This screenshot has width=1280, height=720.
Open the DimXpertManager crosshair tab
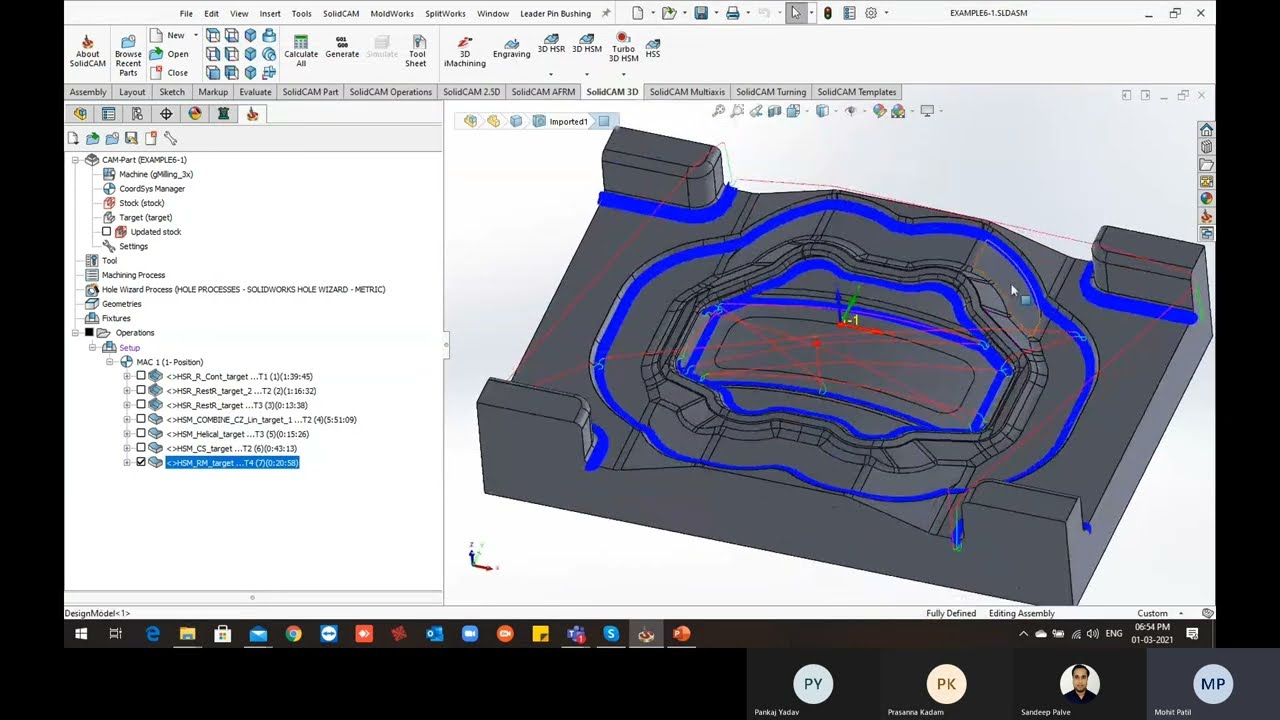pyautogui.click(x=166, y=114)
